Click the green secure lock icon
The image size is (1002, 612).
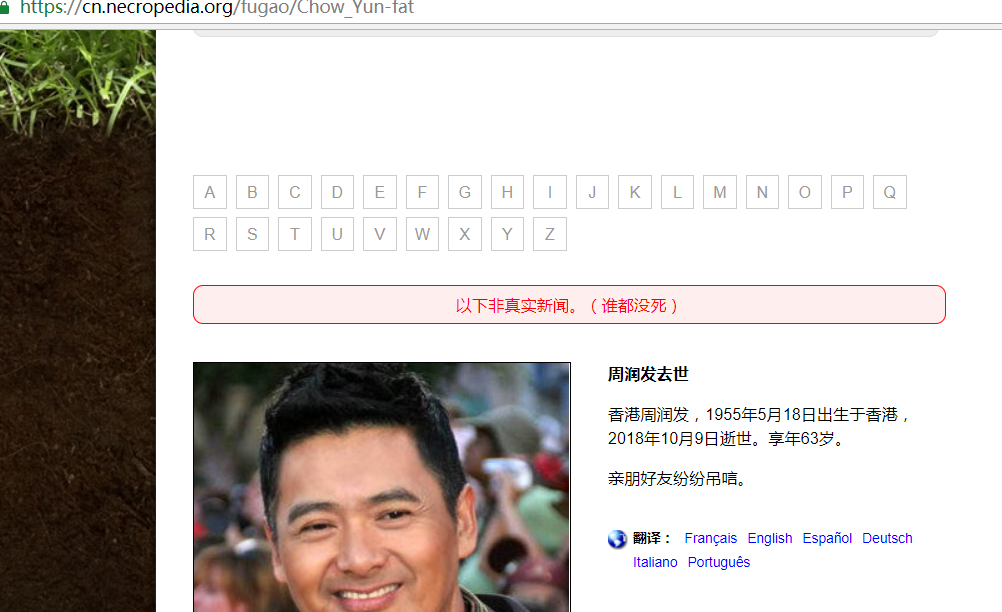[4, 8]
